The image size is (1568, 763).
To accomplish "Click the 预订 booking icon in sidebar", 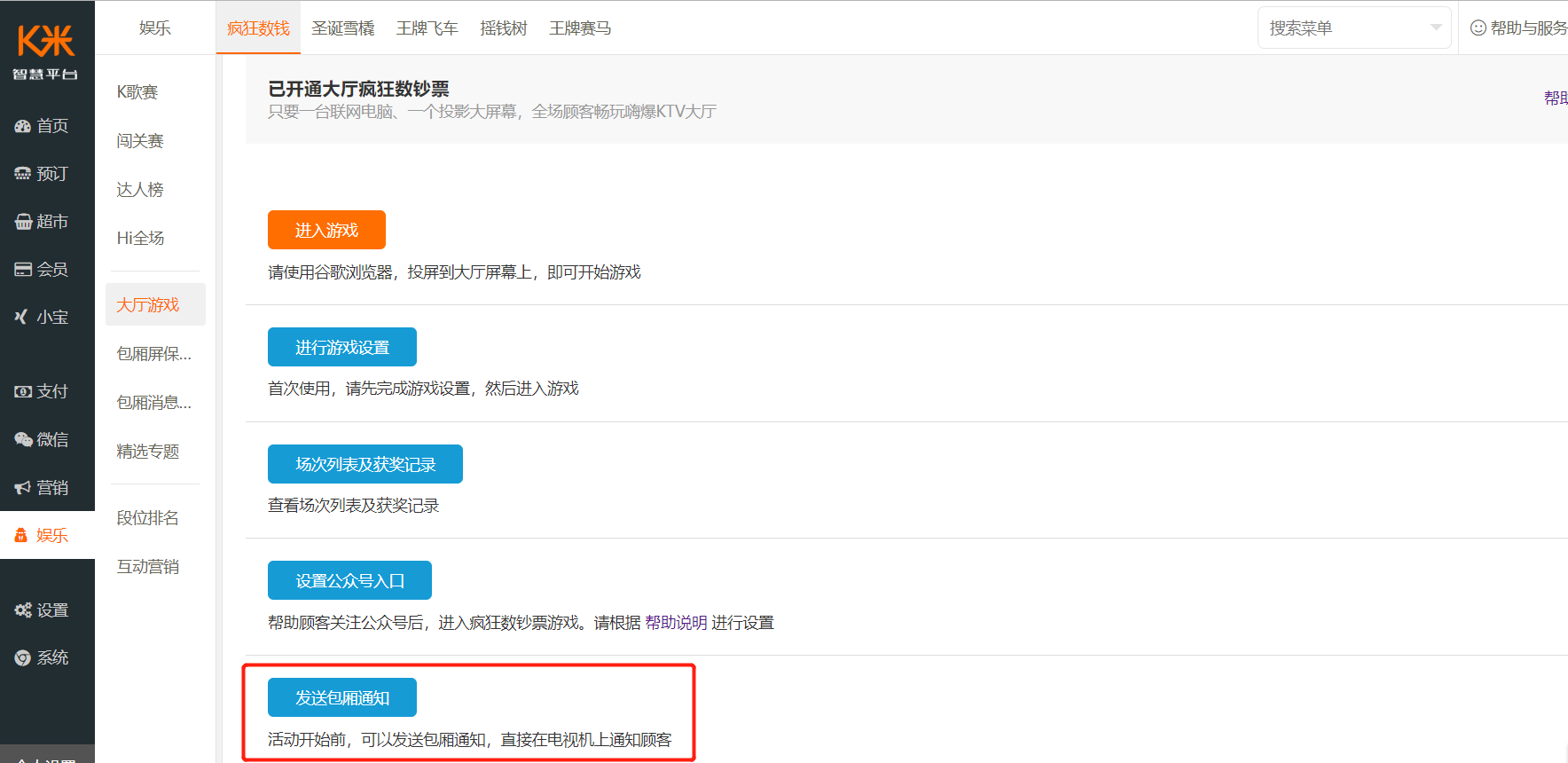I will 23,174.
